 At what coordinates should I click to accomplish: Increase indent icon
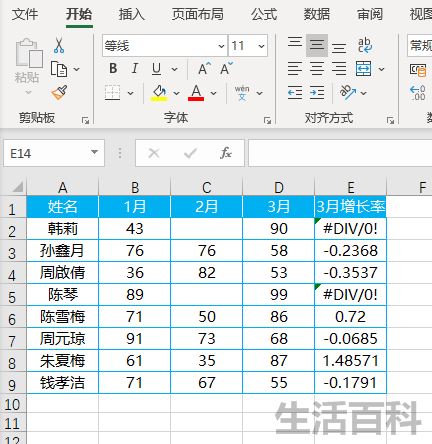[317, 93]
